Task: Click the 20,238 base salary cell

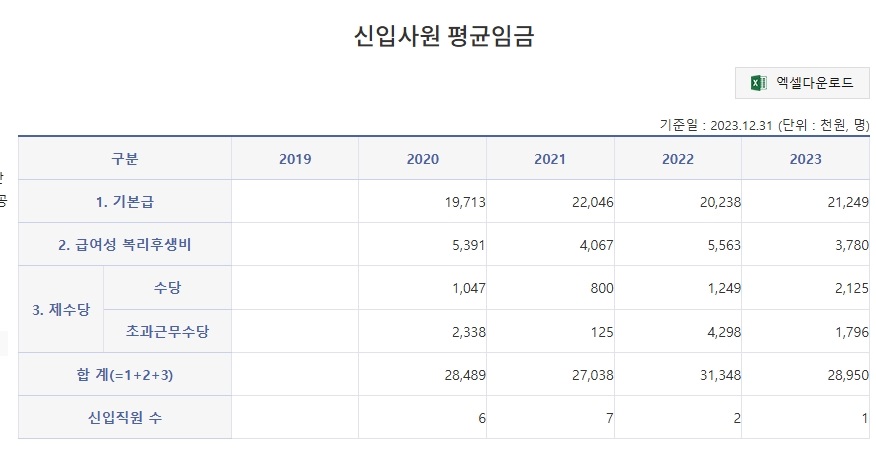Action: 678,201
